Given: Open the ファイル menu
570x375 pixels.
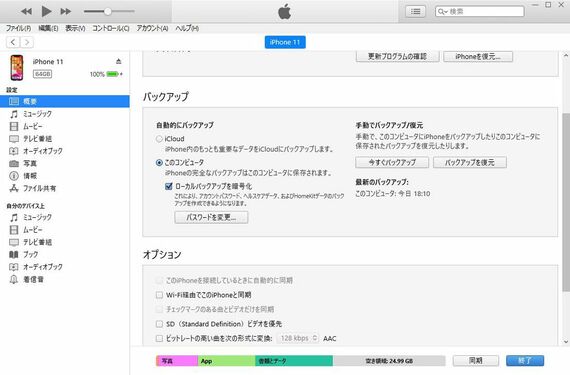Looking at the screenshot, I should 18,28.
